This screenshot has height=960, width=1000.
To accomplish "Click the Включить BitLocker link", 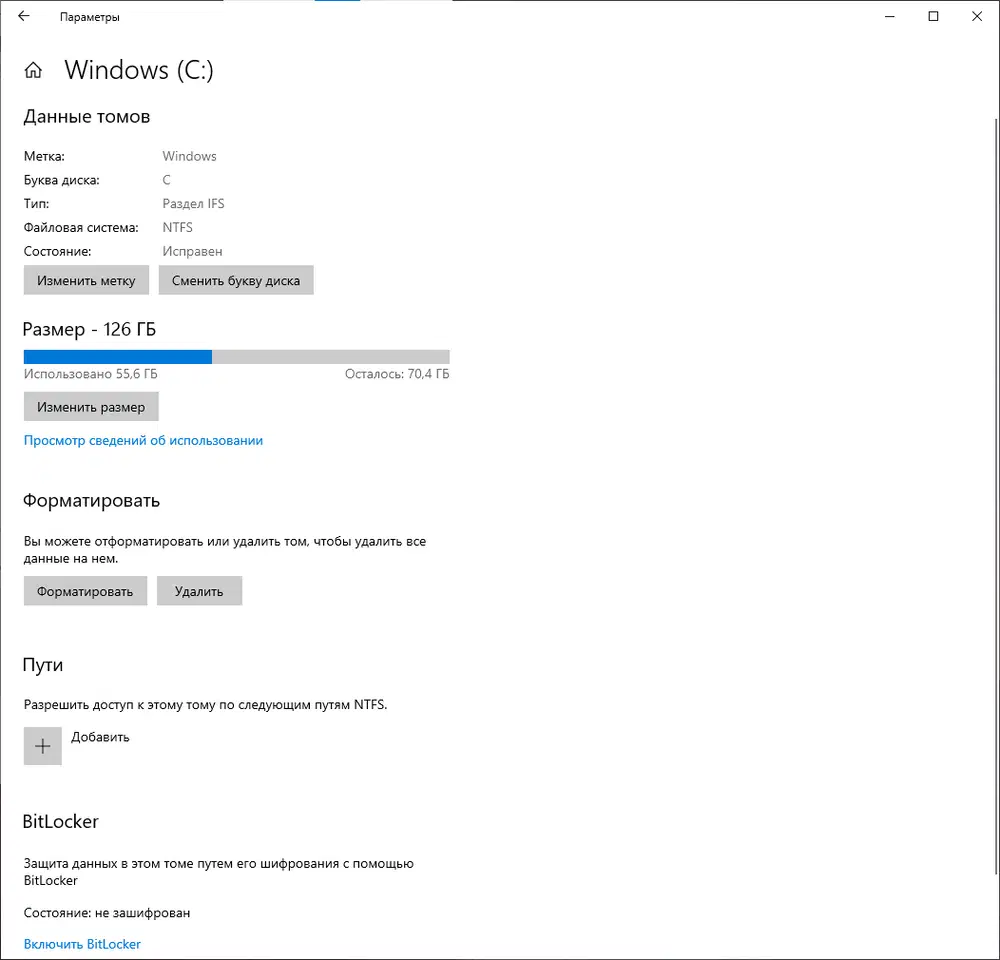I will click(82, 944).
